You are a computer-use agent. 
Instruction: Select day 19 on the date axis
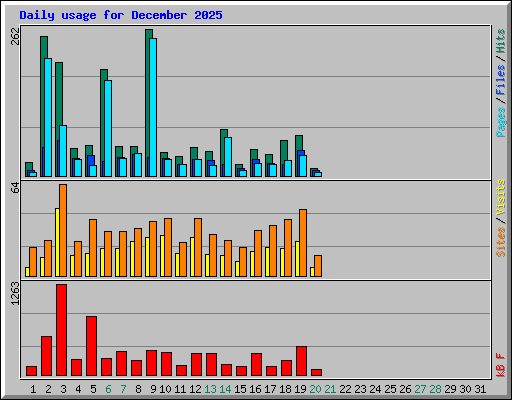(300, 389)
